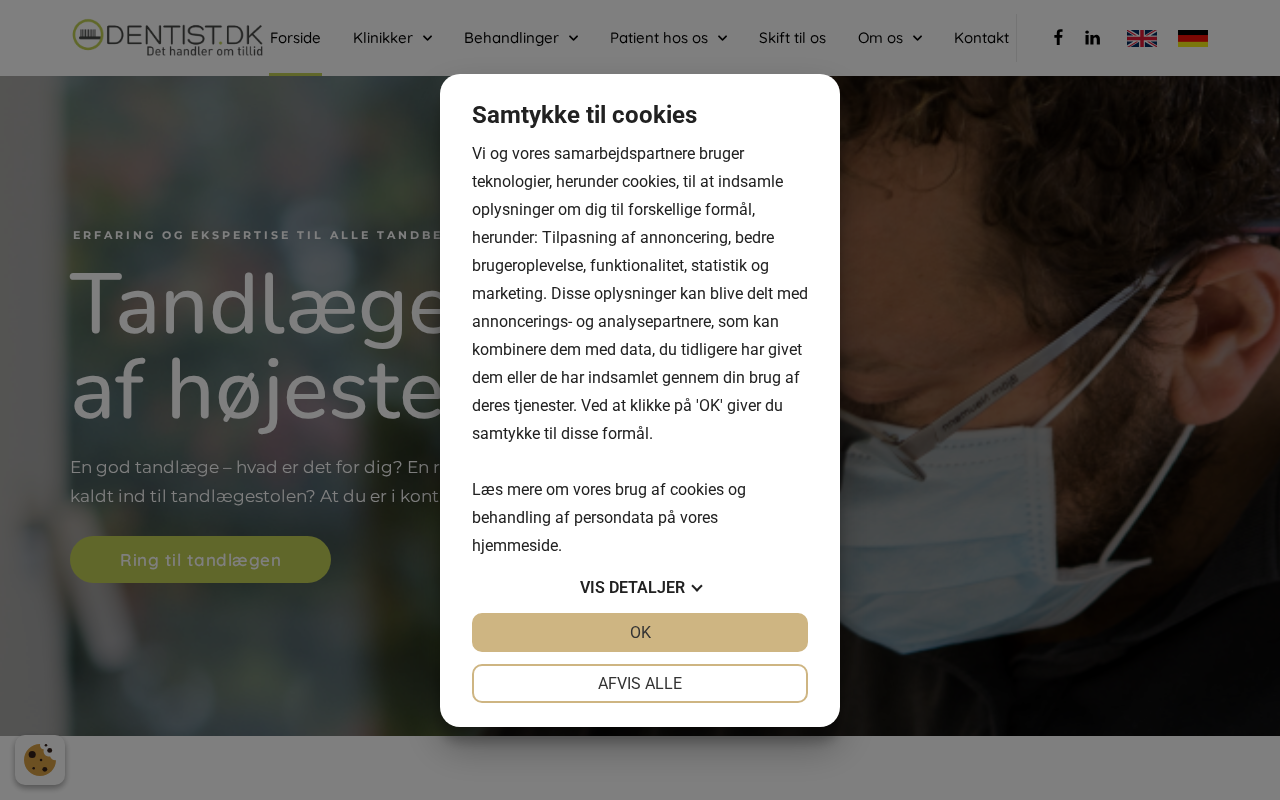
Task: Switch language with the German flag
Action: 1193,38
